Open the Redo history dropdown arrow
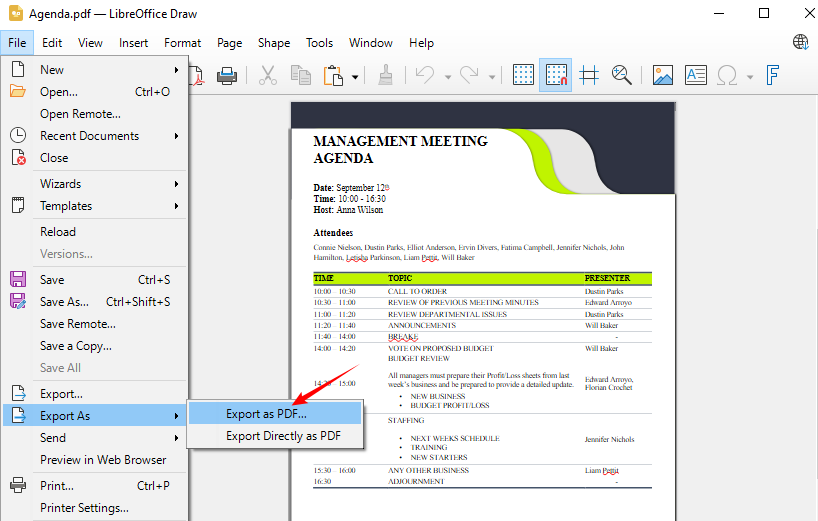Screen dimensions: 818x521 pos(491,77)
